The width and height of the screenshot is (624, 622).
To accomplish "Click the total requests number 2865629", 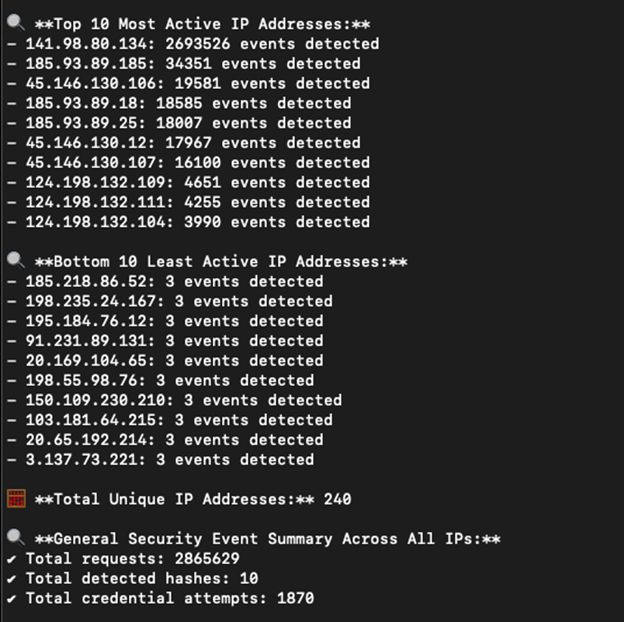I will pos(204,559).
